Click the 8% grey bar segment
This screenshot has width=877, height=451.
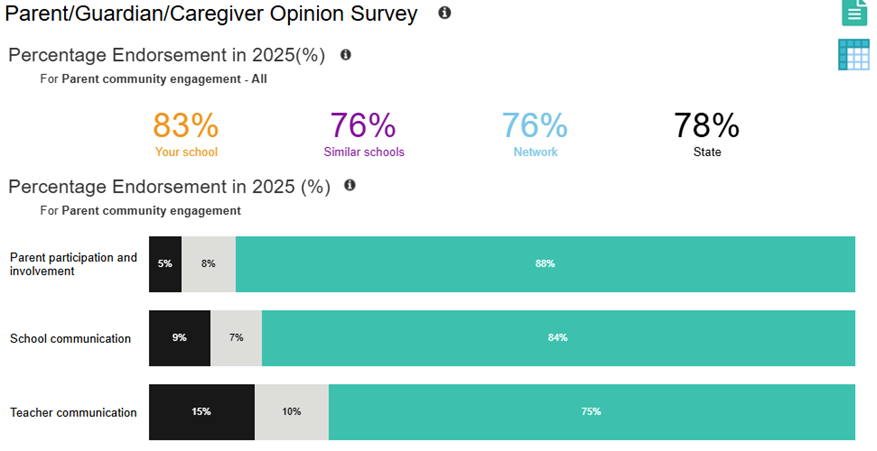click(208, 264)
